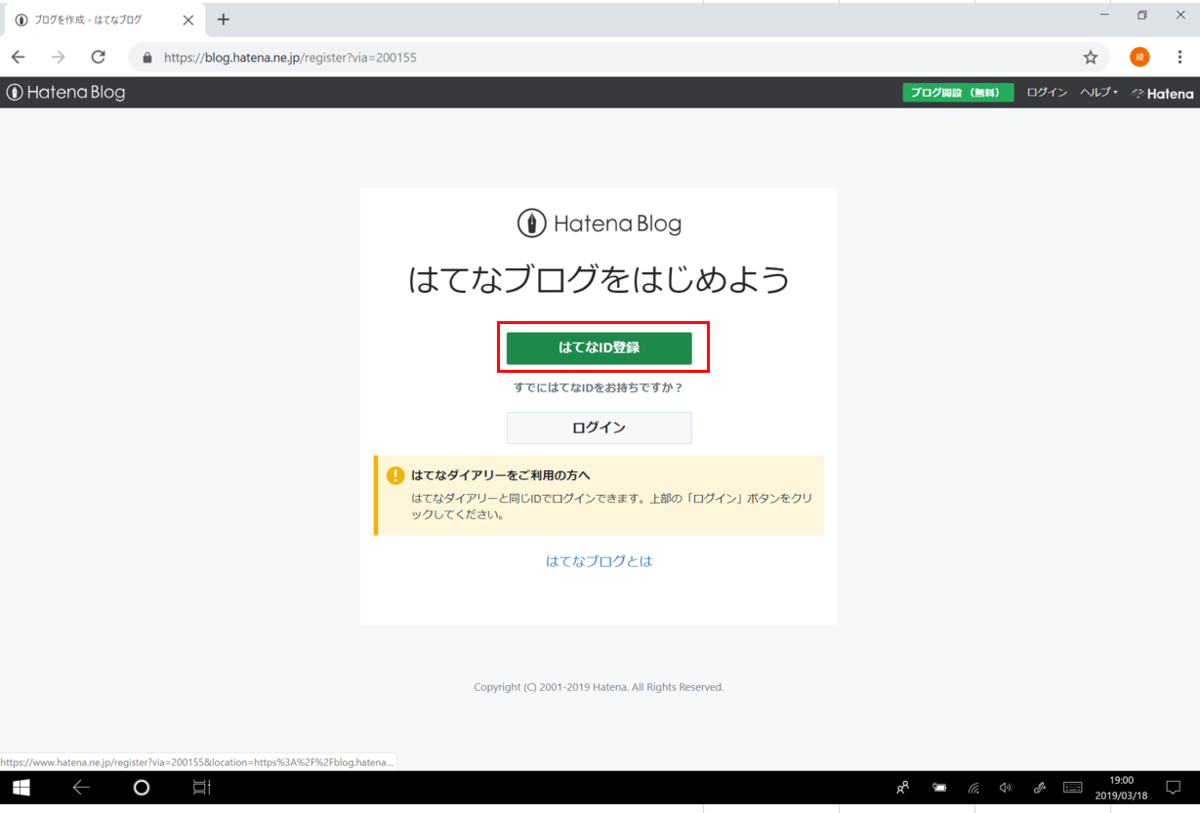Click the green ブログ開設（無料） button
This screenshot has width=1200, height=813.
(x=958, y=92)
